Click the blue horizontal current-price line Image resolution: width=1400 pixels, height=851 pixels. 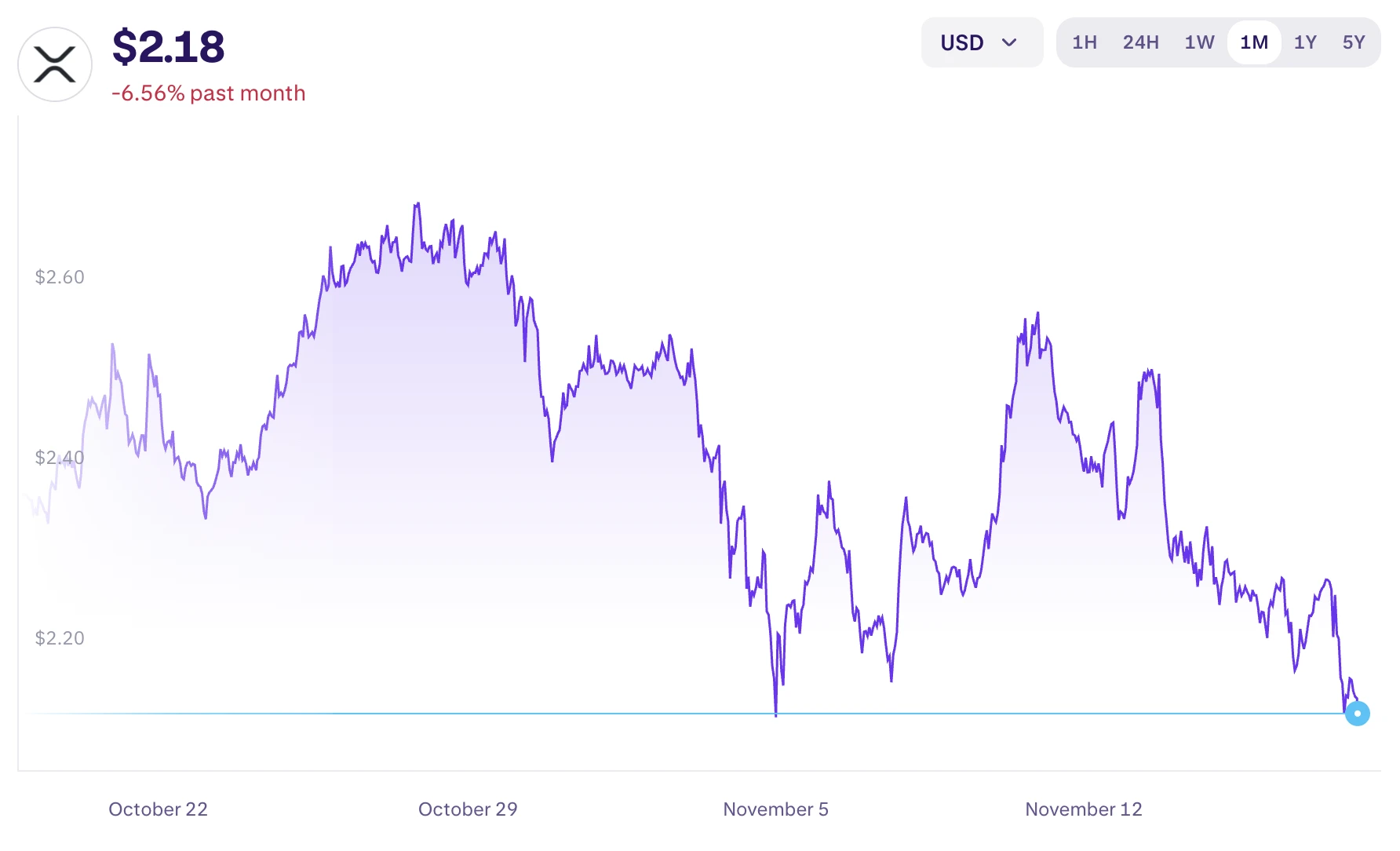(392, 714)
